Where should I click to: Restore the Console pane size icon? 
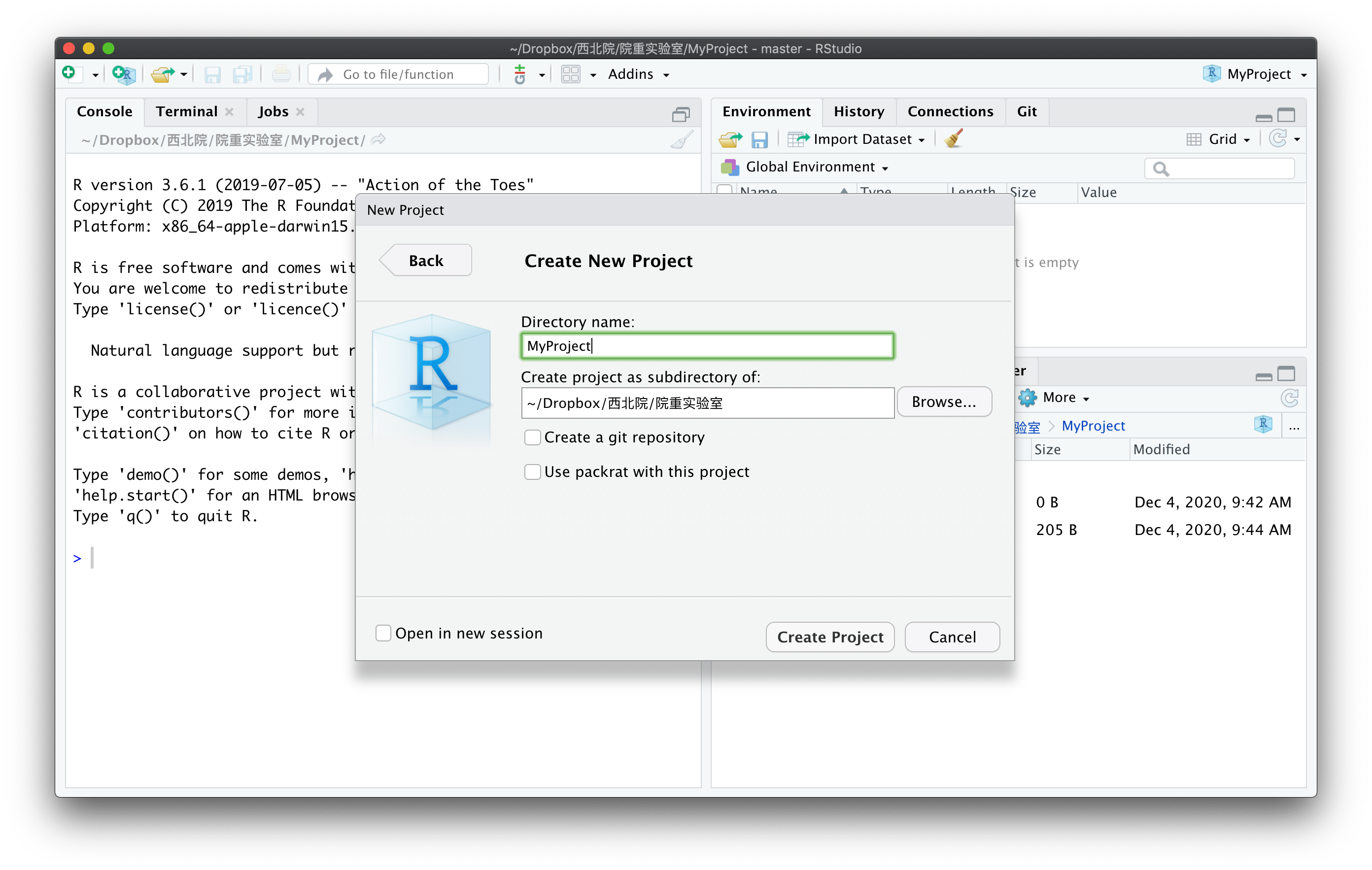(x=680, y=114)
